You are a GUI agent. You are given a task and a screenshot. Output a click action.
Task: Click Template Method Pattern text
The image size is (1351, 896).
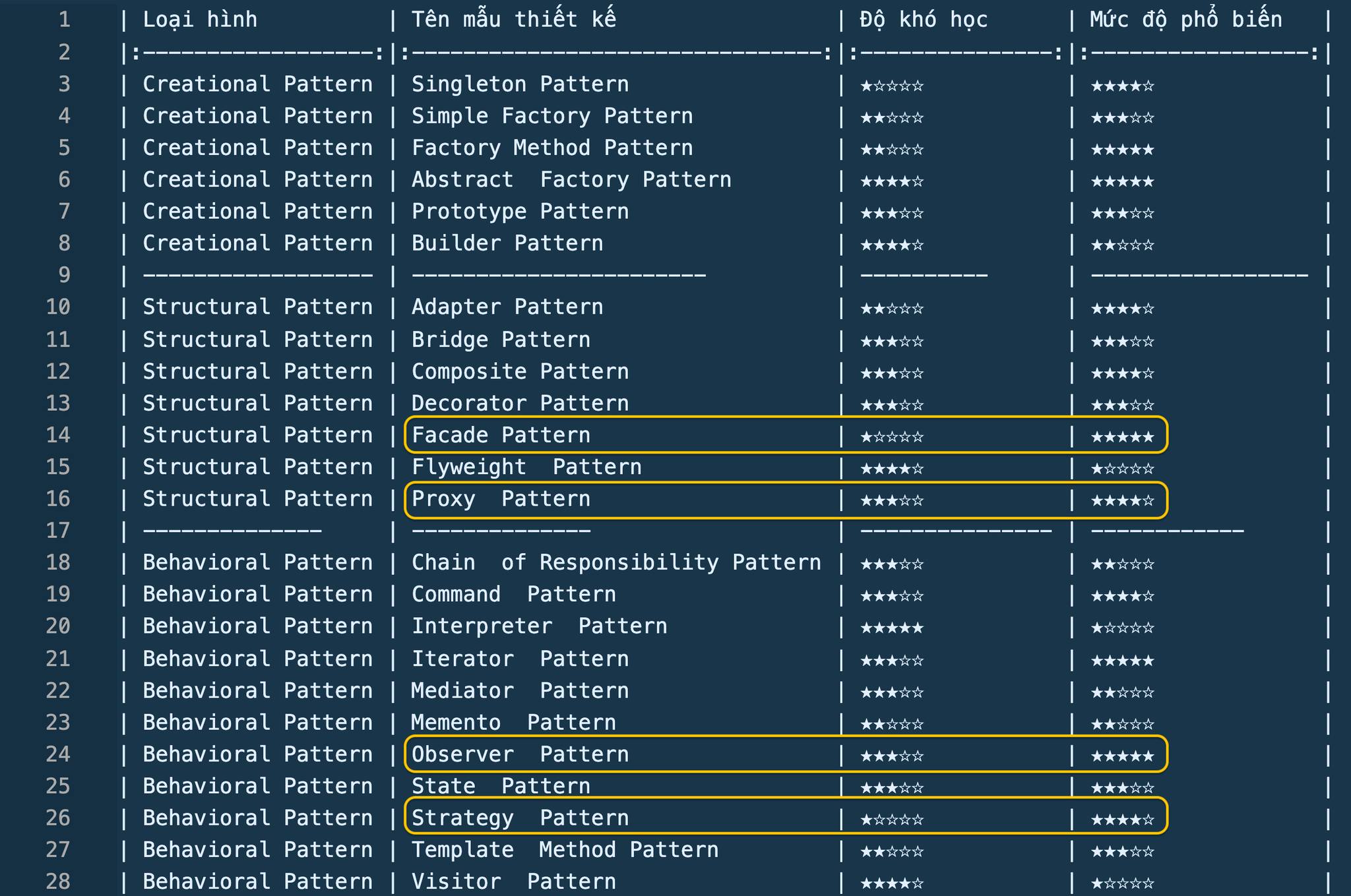point(565,850)
